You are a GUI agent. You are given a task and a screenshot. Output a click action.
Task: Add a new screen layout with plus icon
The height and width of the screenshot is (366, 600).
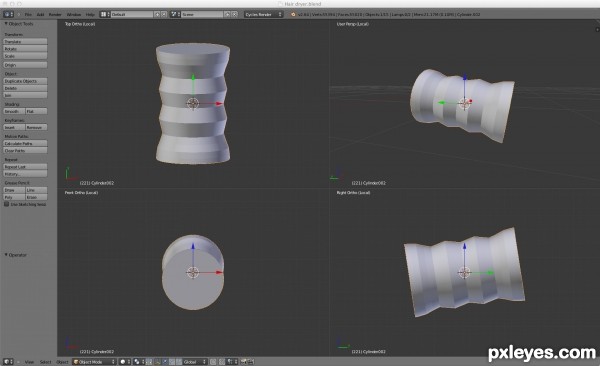pos(157,14)
